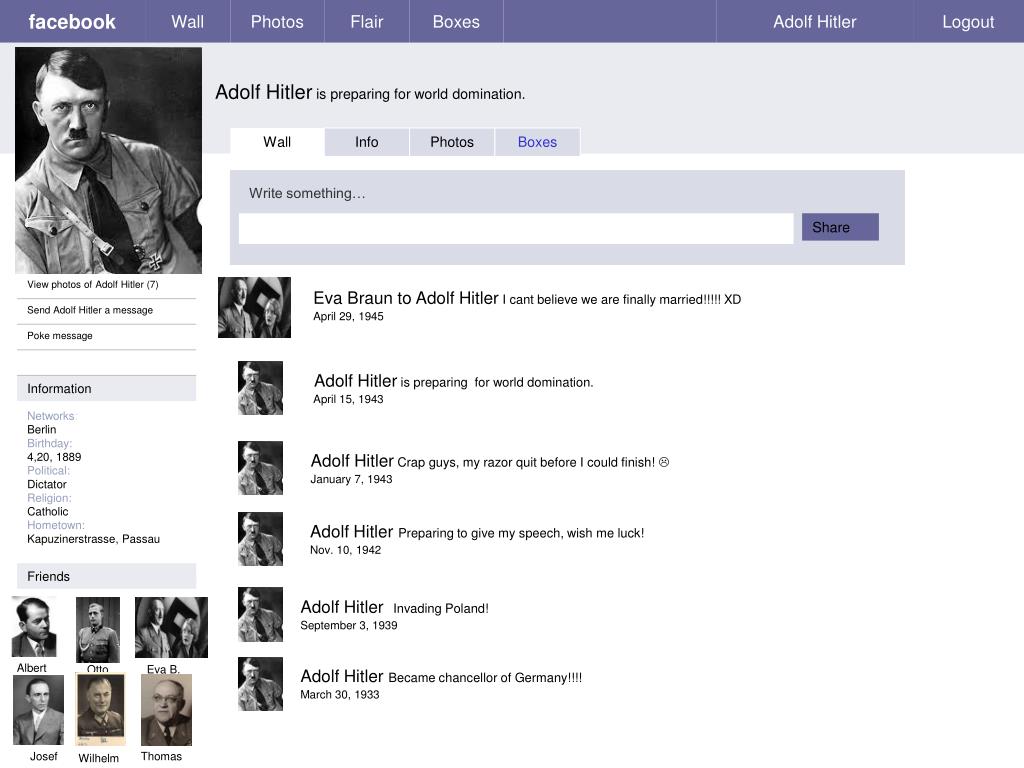This screenshot has height=768, width=1024.
Task: Click the Write something text field
Action: click(x=516, y=229)
